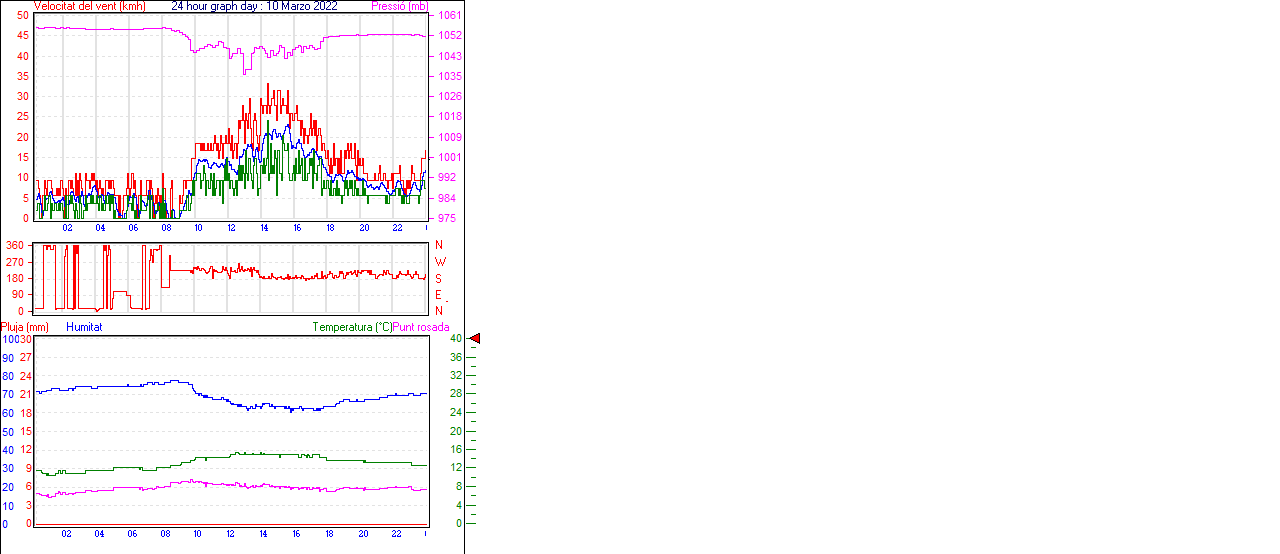Click the 360 wind direction axis value

coord(15,245)
